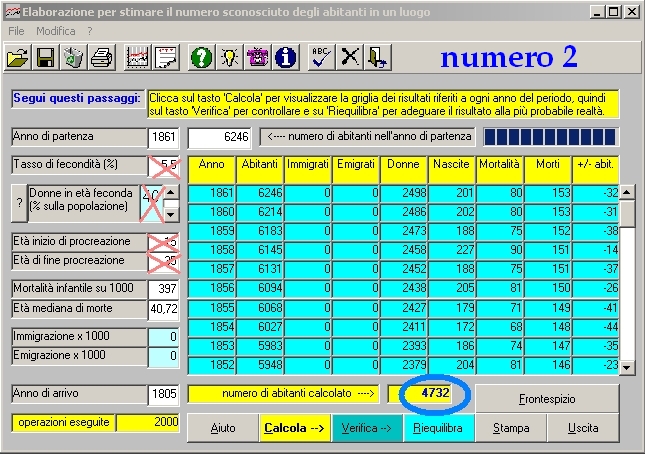
Task: Click the recycle bin toolbar icon
Action: click(x=73, y=58)
